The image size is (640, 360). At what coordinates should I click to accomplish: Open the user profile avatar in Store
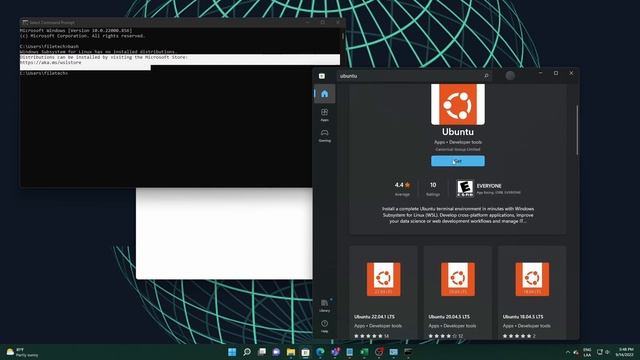510,76
